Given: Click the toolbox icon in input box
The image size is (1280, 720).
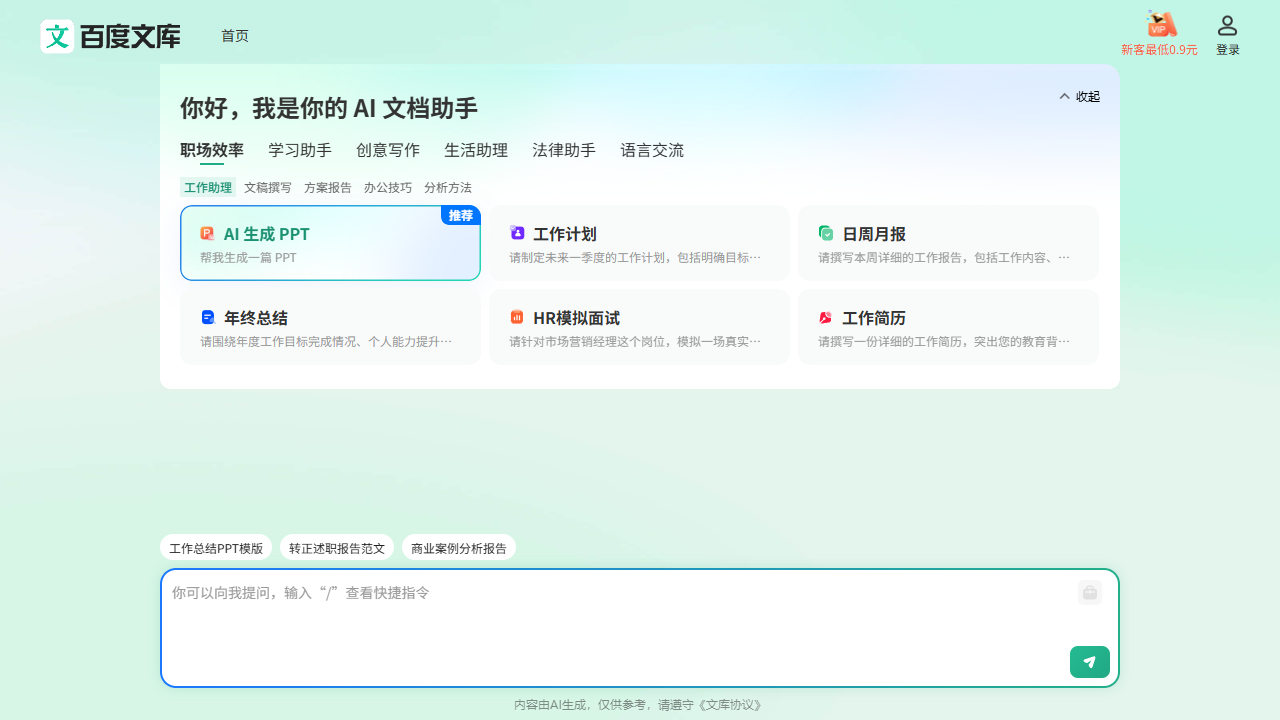Looking at the screenshot, I should click(x=1090, y=593).
